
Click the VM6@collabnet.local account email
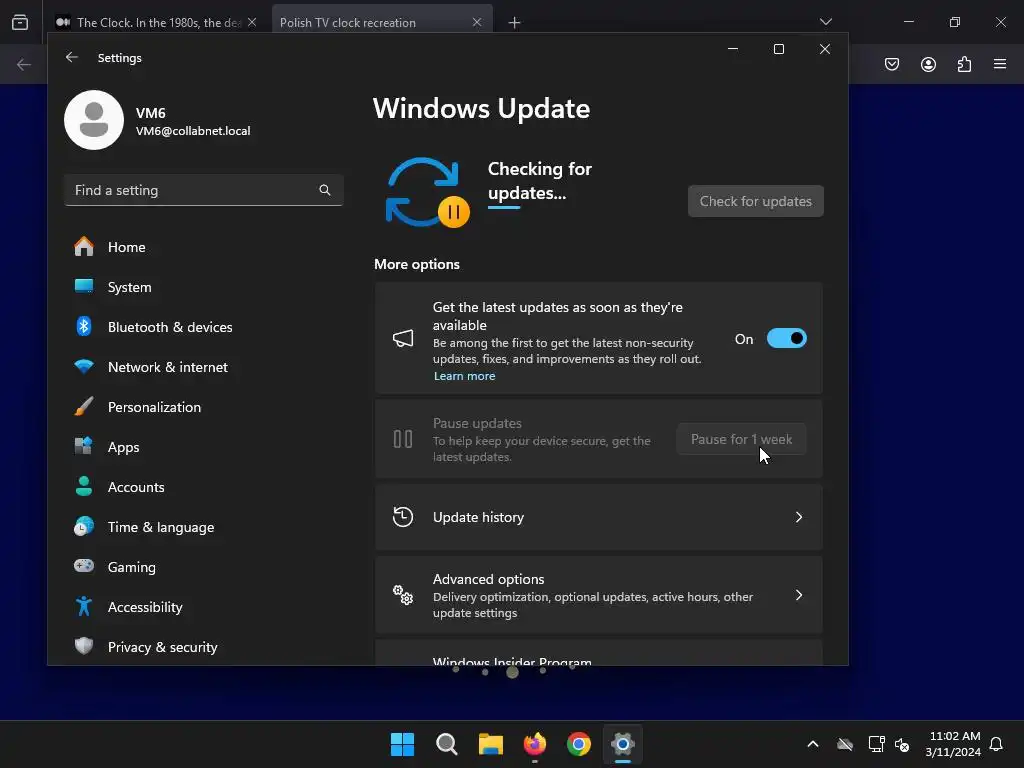193,131
